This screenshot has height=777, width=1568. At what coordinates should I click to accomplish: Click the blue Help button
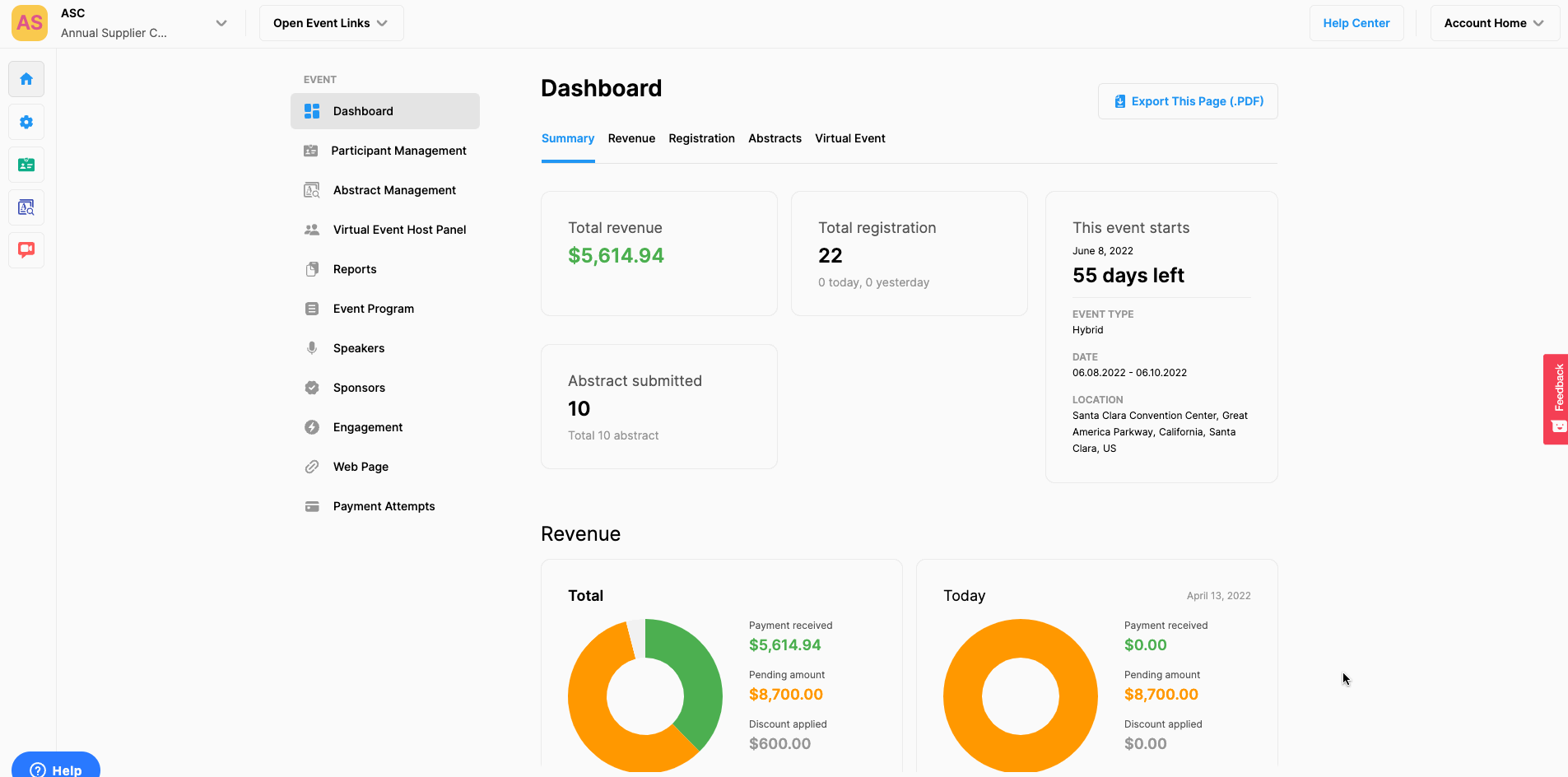[x=56, y=769]
